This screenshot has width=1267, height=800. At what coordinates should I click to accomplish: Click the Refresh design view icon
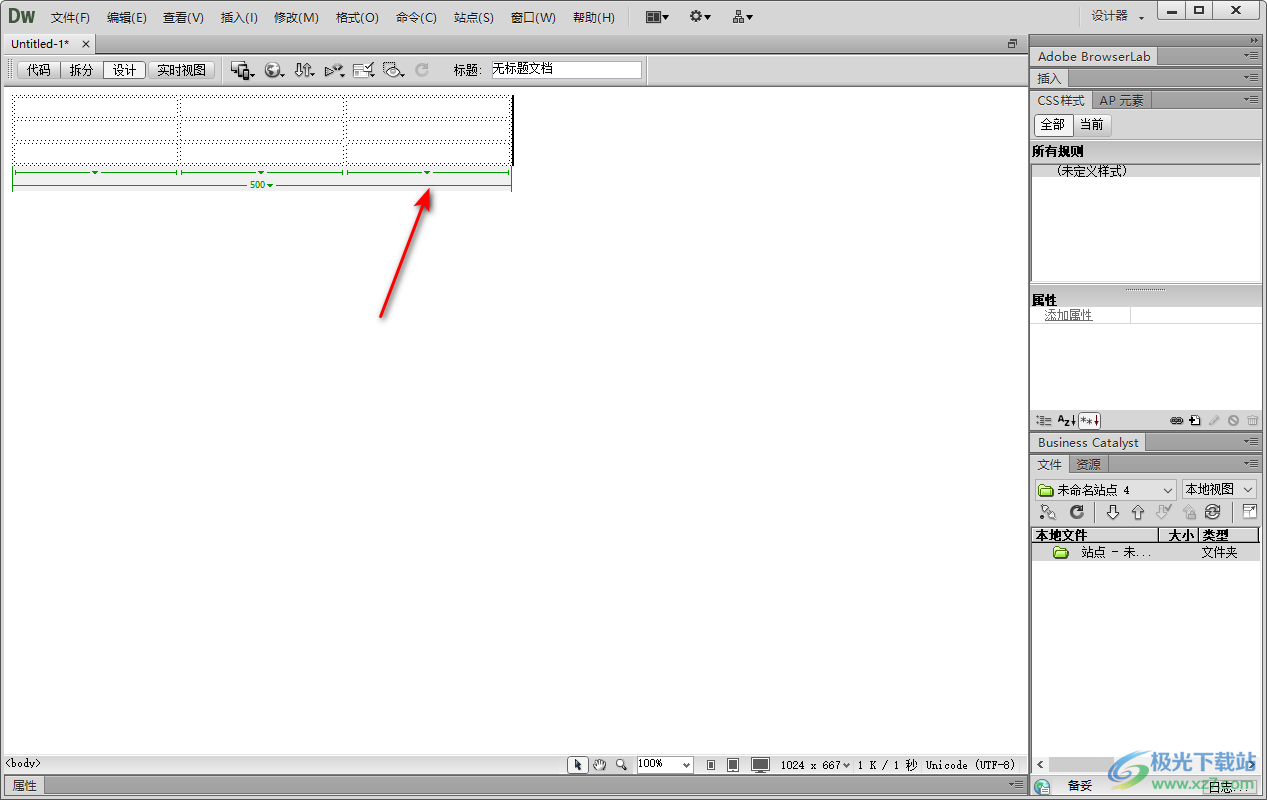(x=422, y=70)
